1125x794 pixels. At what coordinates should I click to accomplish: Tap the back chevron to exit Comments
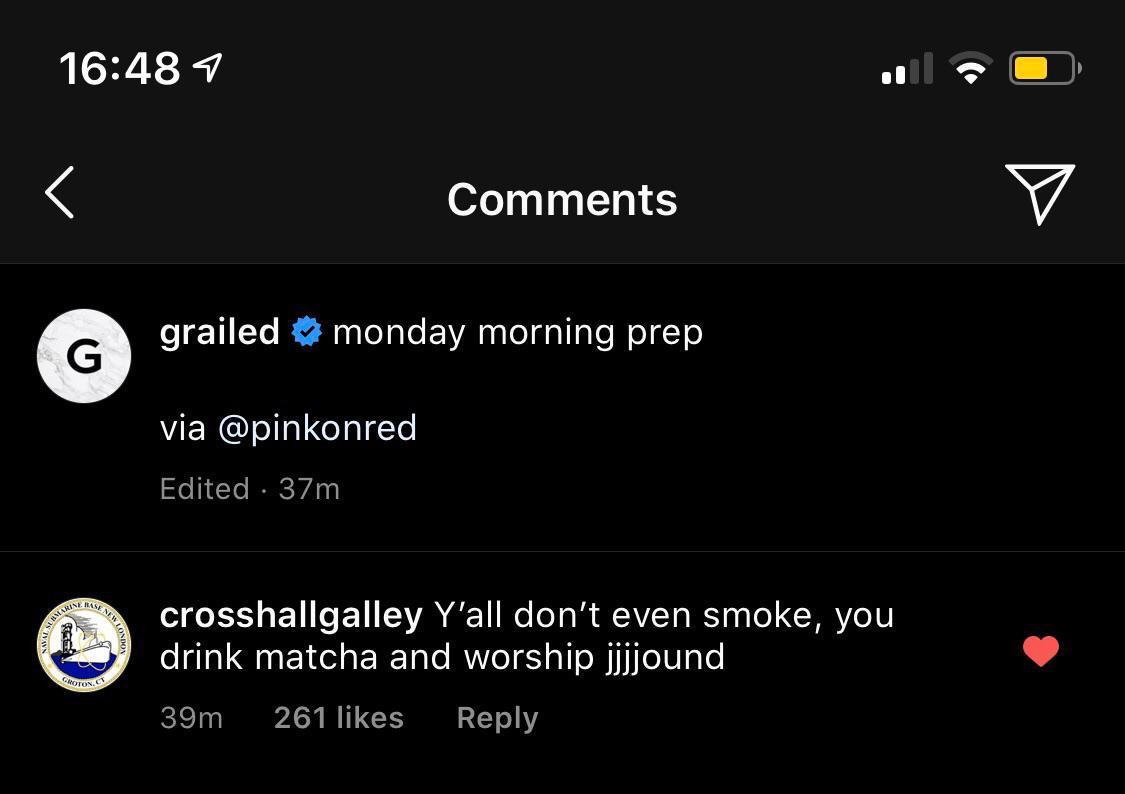[58, 192]
